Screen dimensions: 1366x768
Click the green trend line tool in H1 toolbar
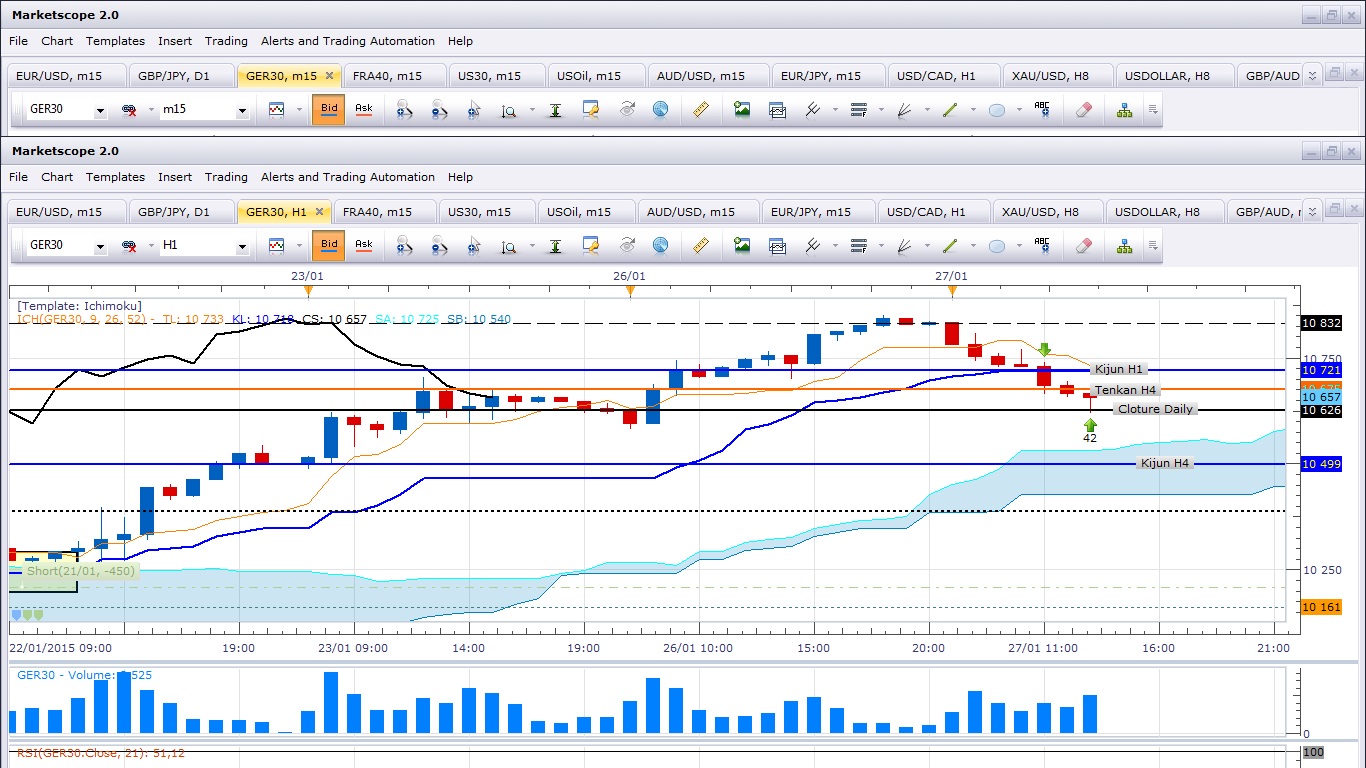pyautogui.click(x=950, y=245)
